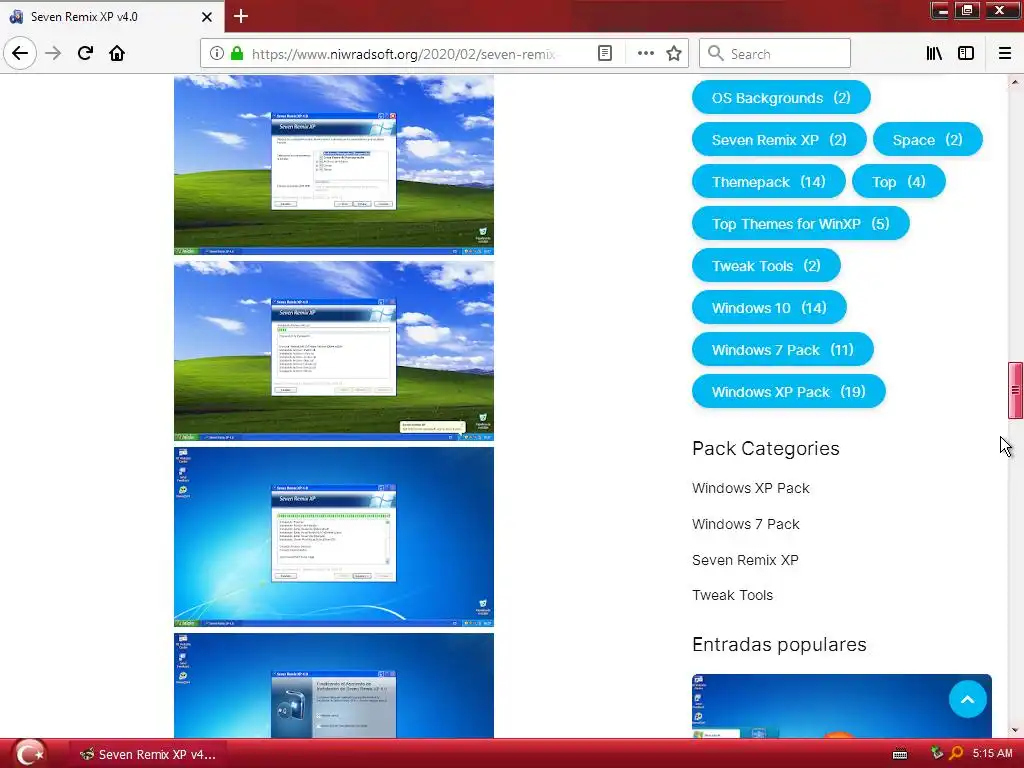Open the OS Backgrounds (2) tag

coord(781,98)
